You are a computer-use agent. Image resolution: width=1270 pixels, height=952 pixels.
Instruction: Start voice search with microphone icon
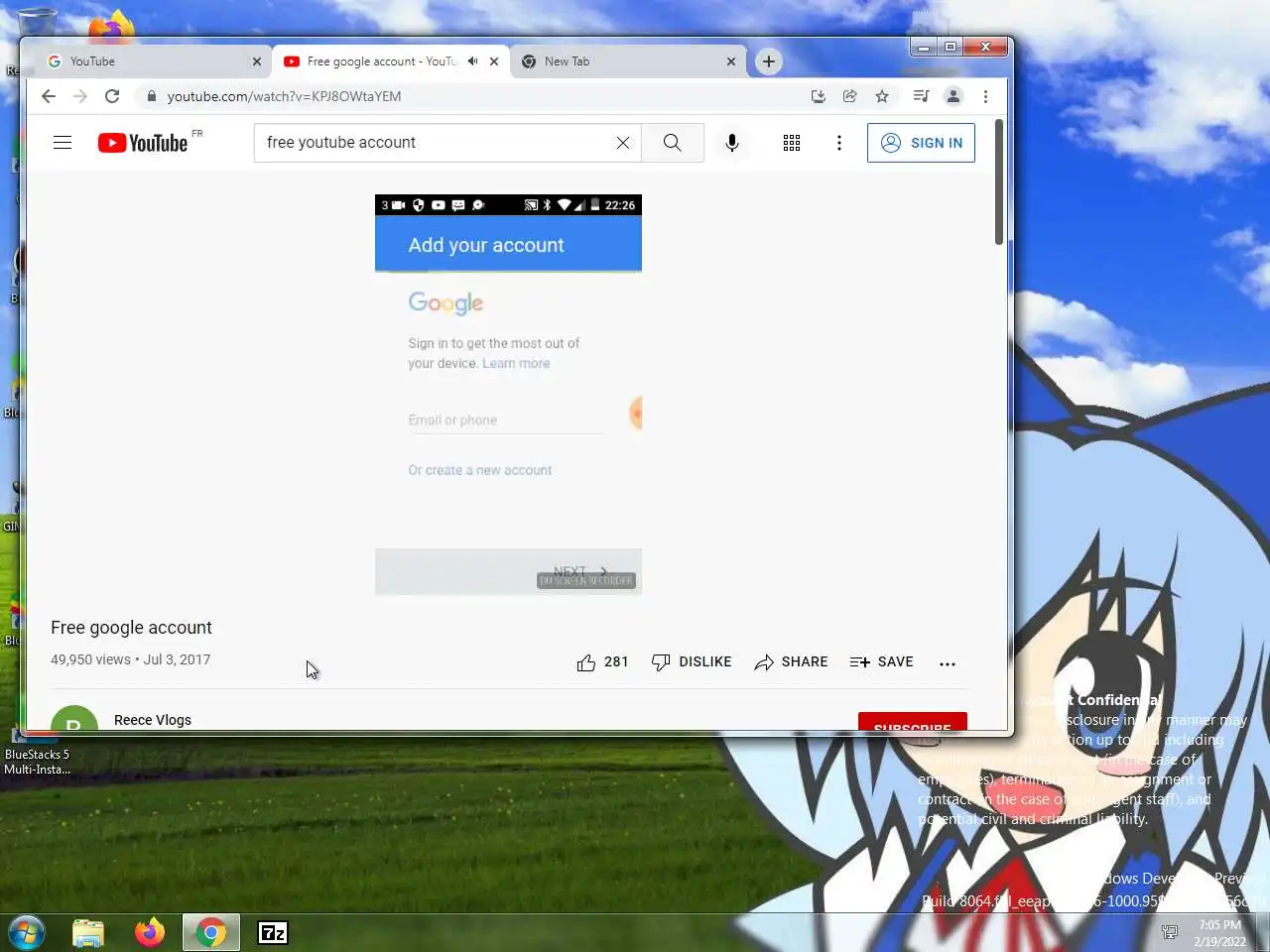[732, 143]
